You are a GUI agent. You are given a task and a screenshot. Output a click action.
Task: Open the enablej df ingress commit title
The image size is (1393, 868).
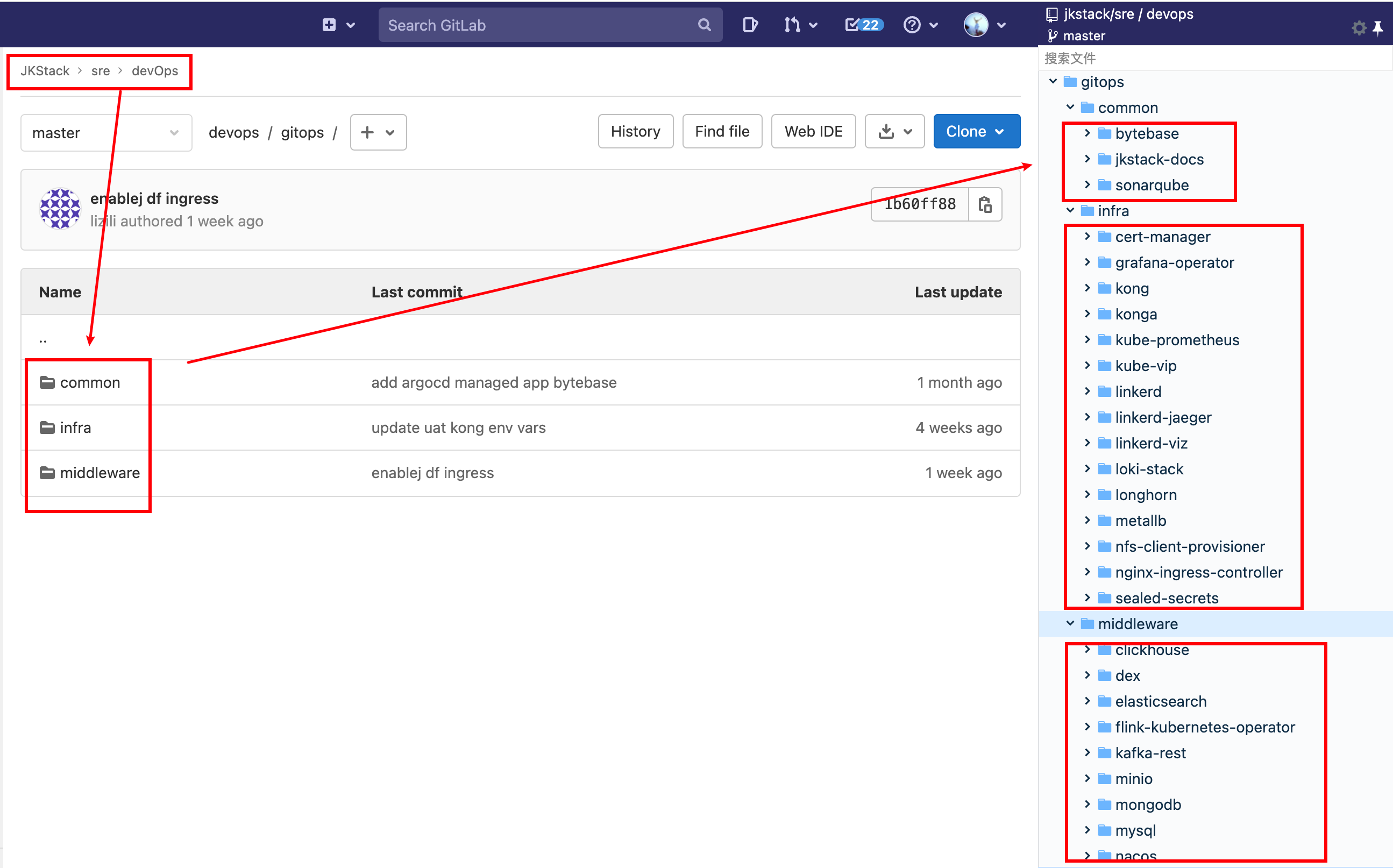tap(154, 198)
